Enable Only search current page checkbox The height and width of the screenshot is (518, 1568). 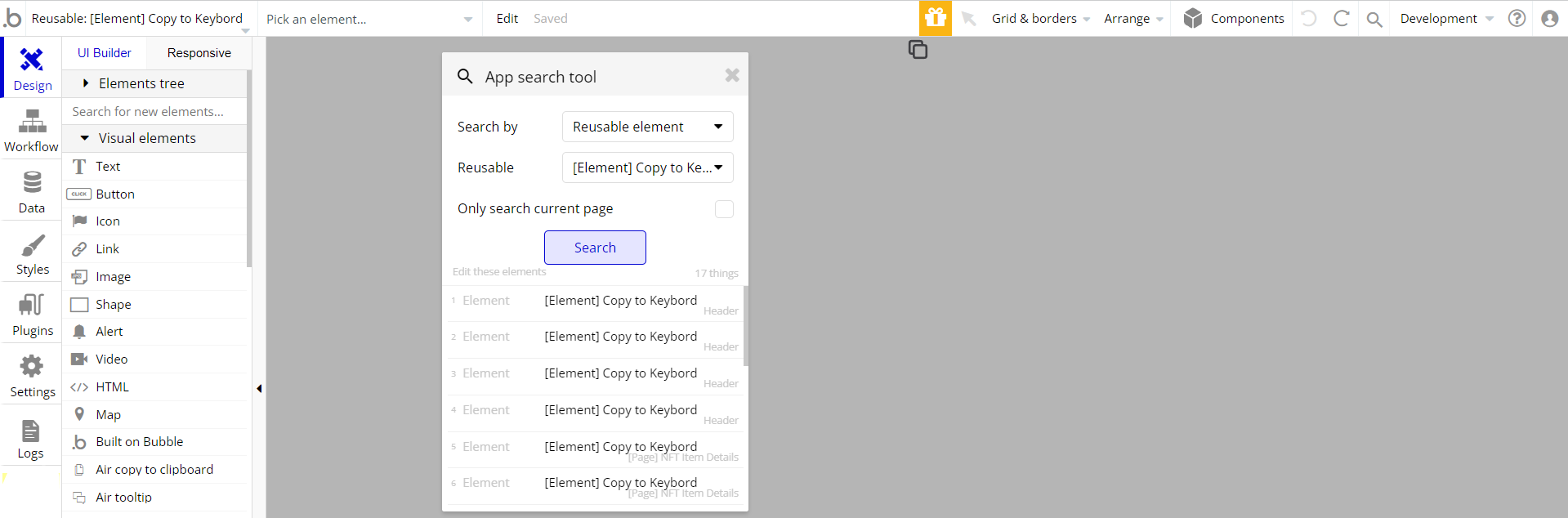pos(724,209)
